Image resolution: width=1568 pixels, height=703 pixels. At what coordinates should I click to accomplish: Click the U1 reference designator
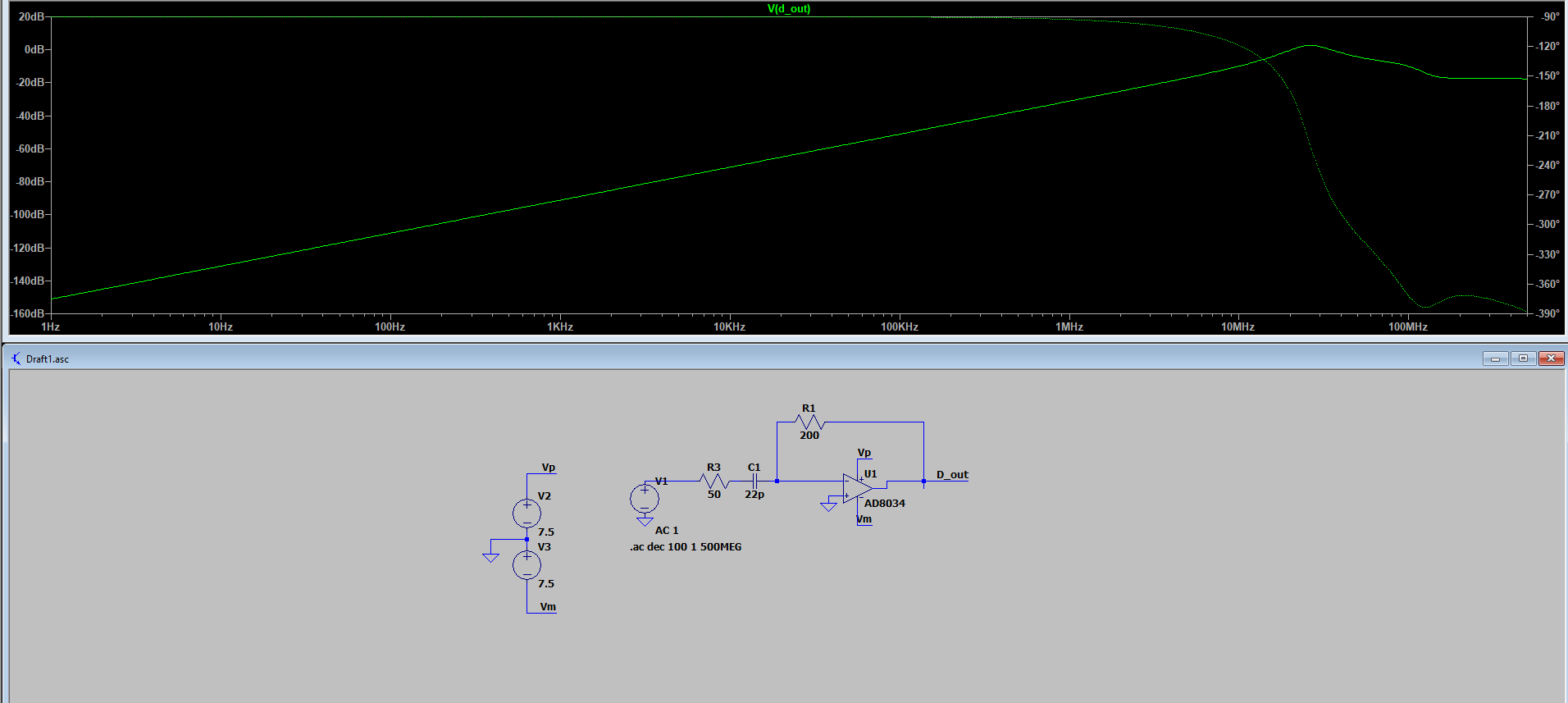[871, 474]
